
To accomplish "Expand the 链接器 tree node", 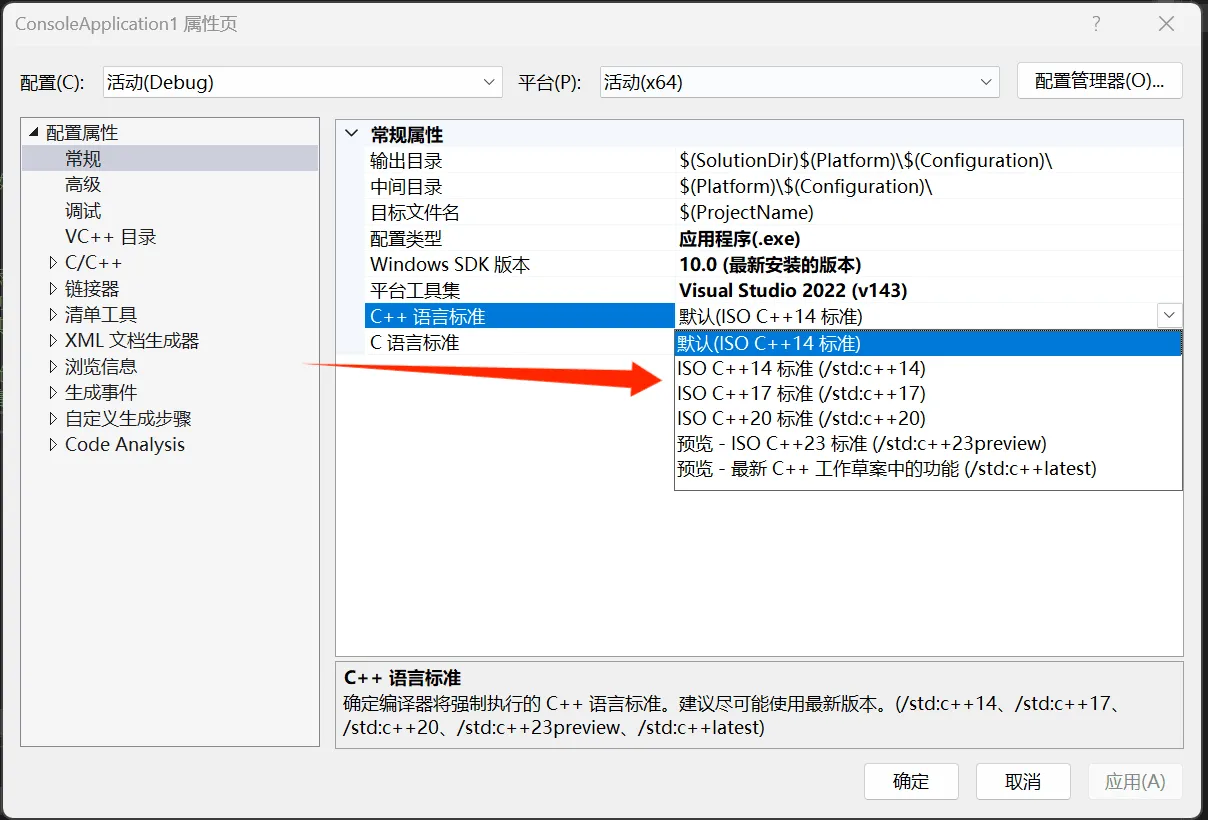I will (x=54, y=289).
